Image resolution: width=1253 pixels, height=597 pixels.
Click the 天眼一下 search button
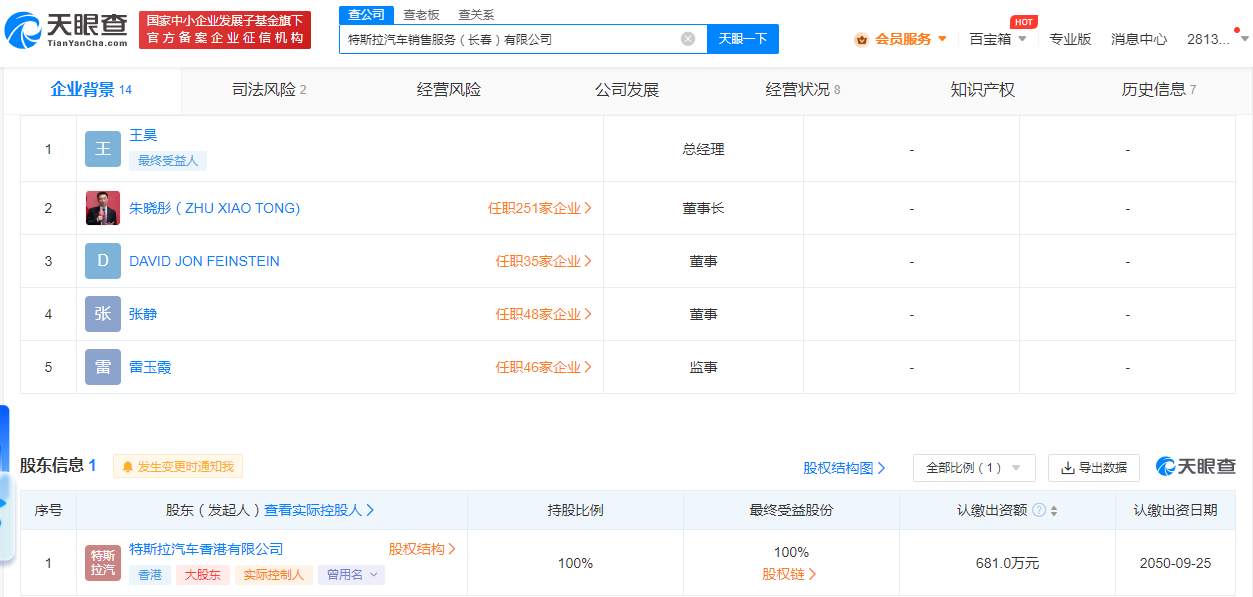(743, 39)
